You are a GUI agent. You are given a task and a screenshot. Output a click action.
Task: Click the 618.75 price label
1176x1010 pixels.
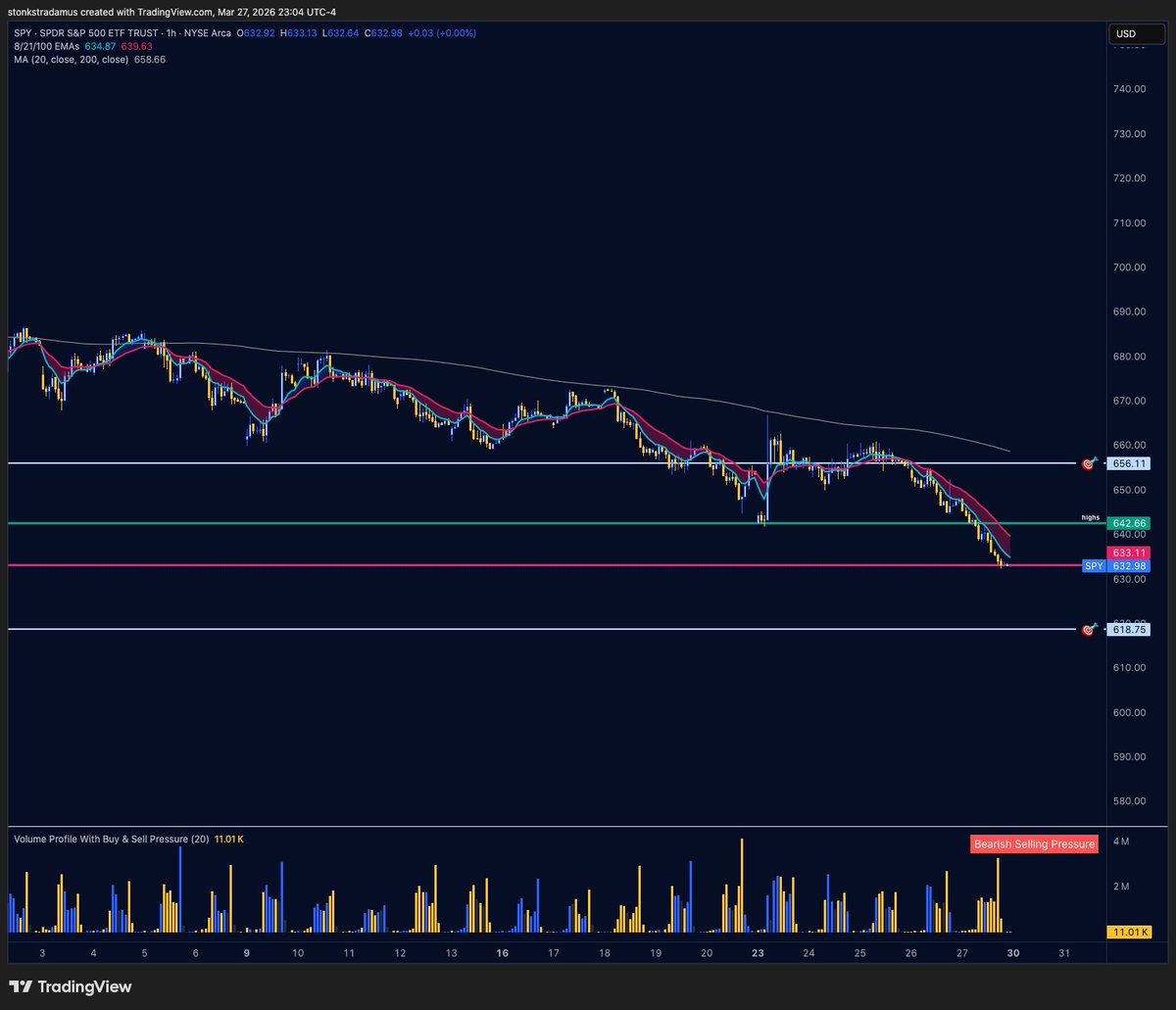(x=1129, y=630)
